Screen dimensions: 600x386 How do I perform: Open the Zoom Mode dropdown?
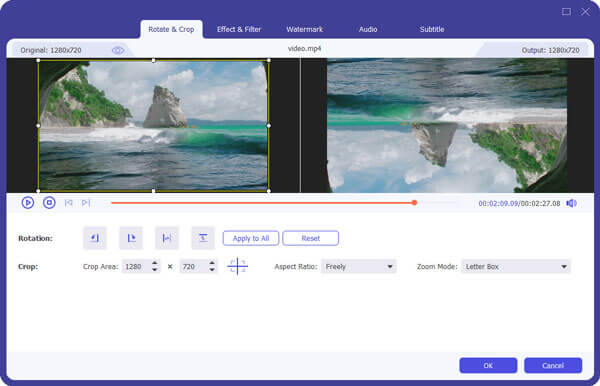point(516,267)
